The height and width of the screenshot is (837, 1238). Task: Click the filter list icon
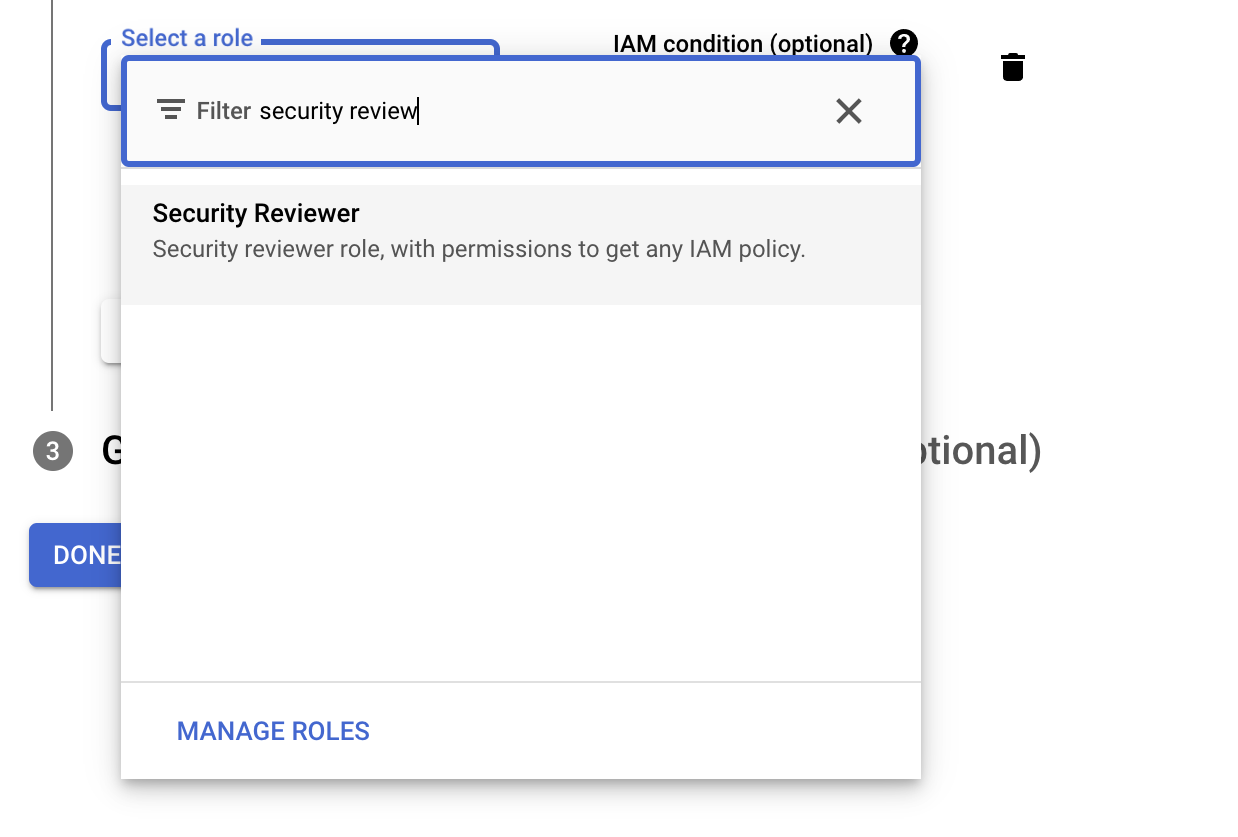pyautogui.click(x=171, y=110)
